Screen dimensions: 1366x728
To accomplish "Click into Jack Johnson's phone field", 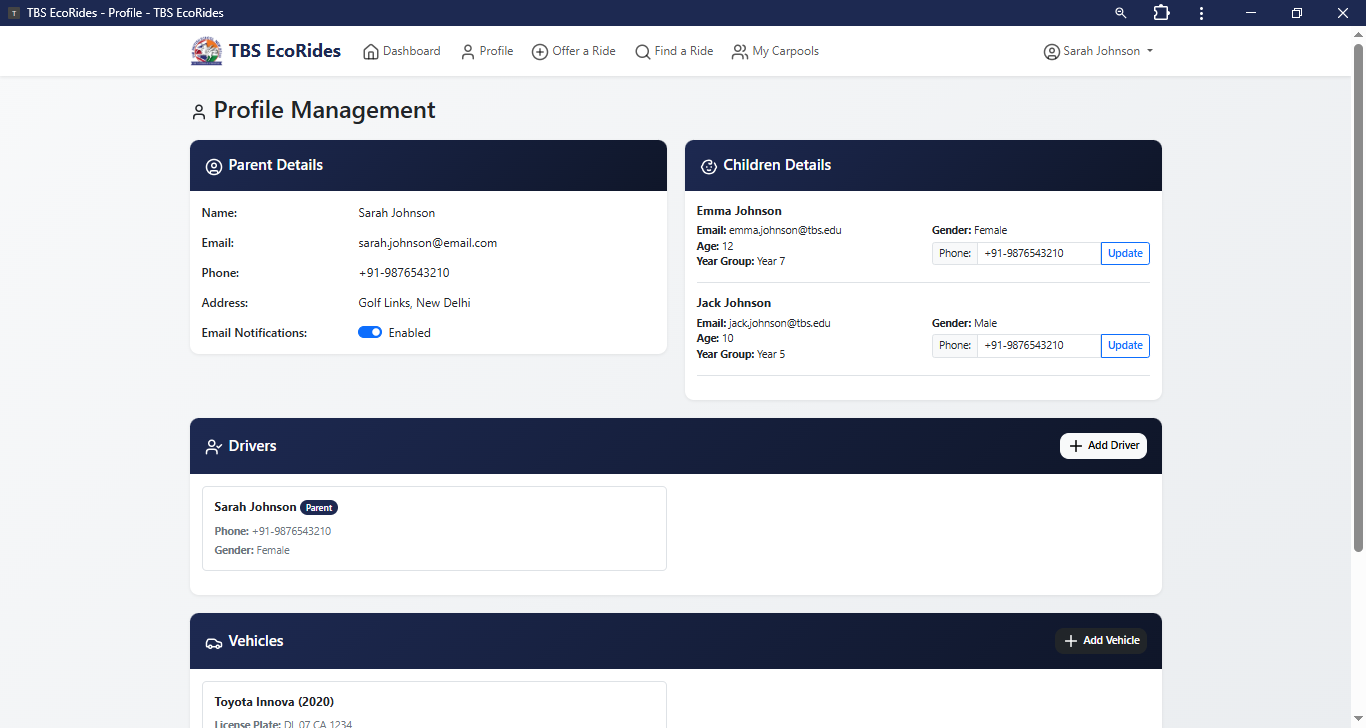I will [1038, 346].
